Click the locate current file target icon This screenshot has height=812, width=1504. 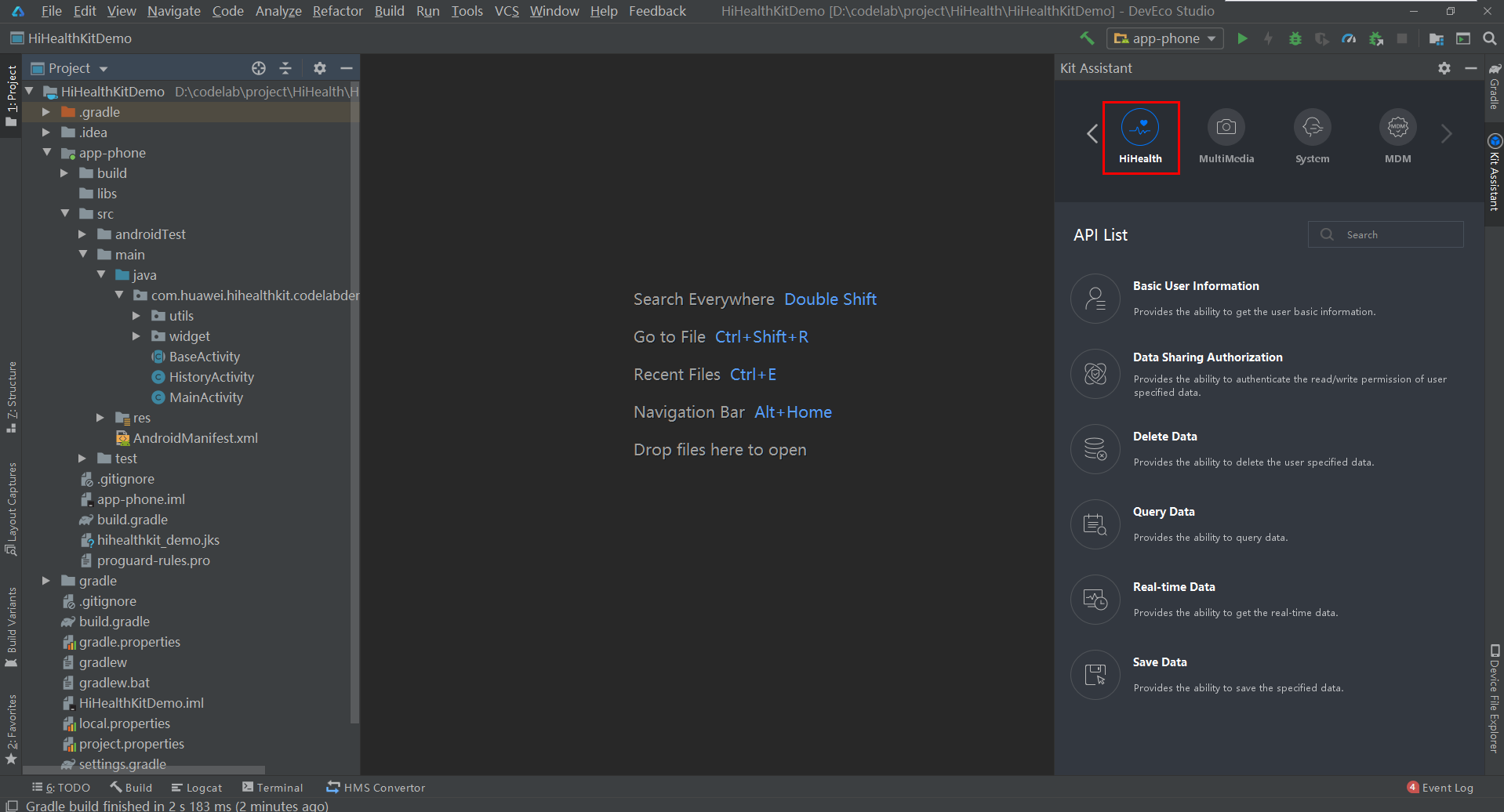[x=259, y=68]
